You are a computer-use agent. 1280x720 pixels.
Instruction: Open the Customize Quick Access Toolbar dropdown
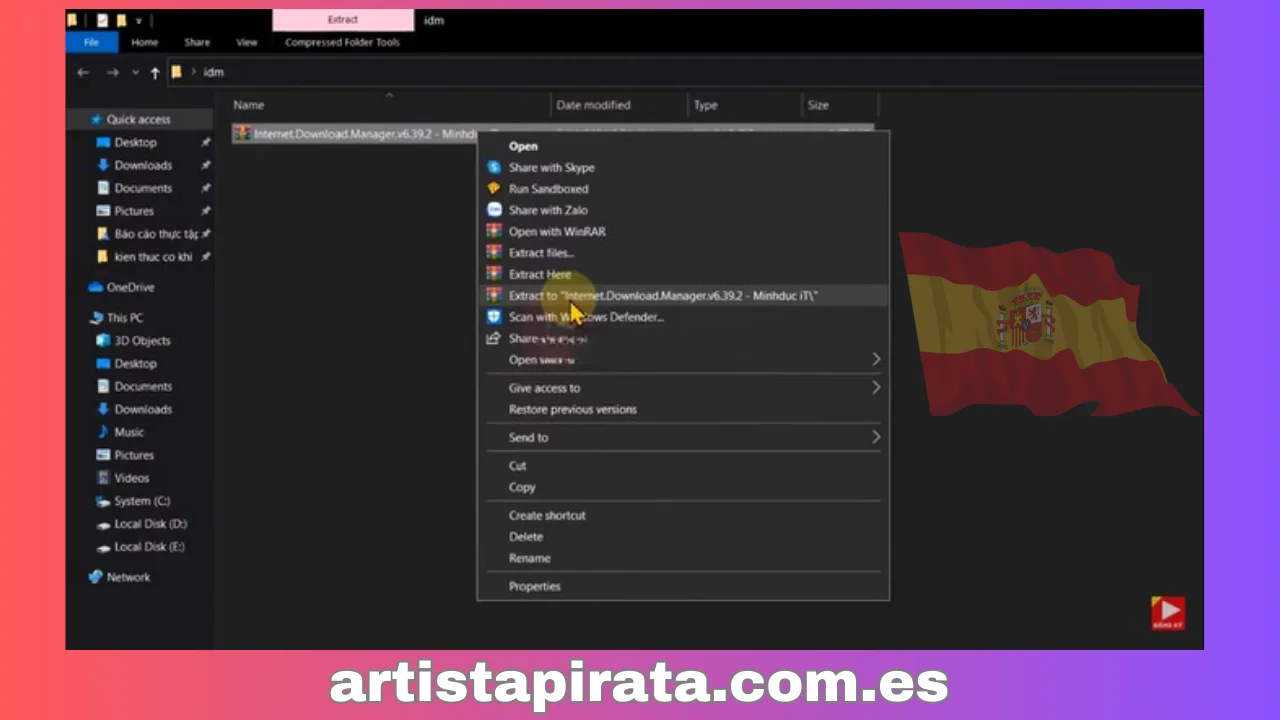click(139, 20)
